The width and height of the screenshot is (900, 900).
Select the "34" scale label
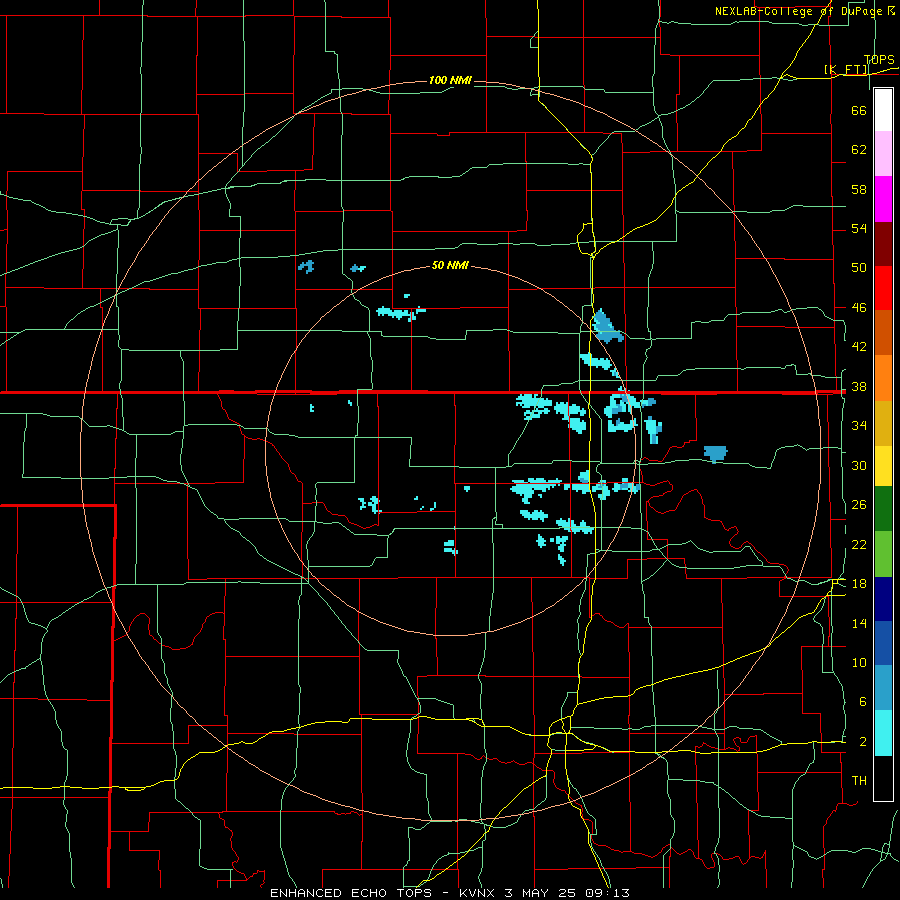(859, 426)
